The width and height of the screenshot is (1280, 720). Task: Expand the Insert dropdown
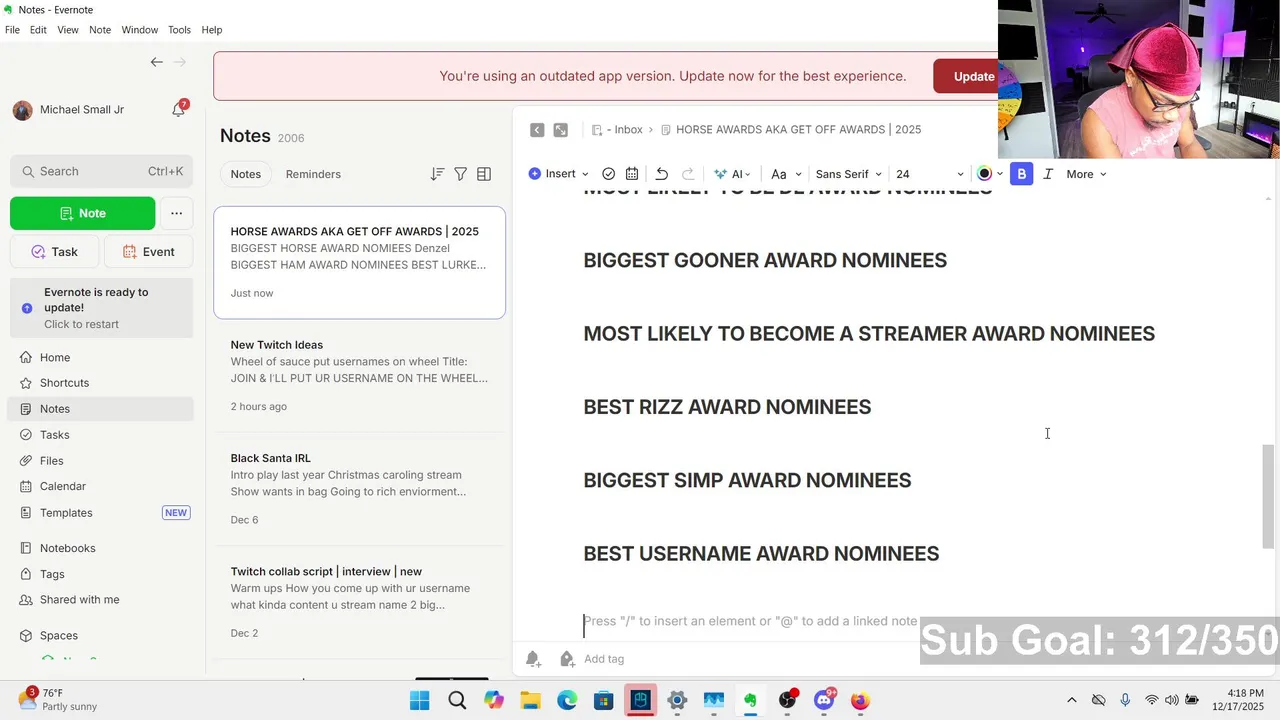[559, 174]
